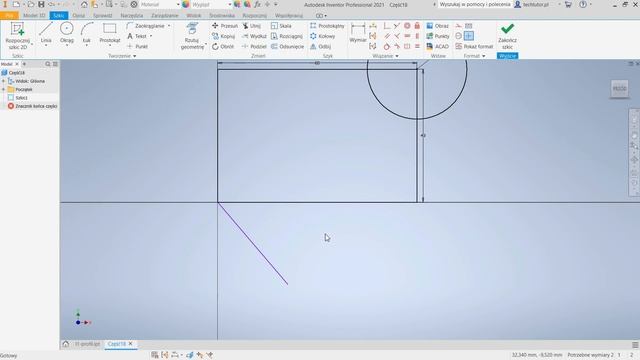Click the red lock fix constraint icon

point(417,26)
